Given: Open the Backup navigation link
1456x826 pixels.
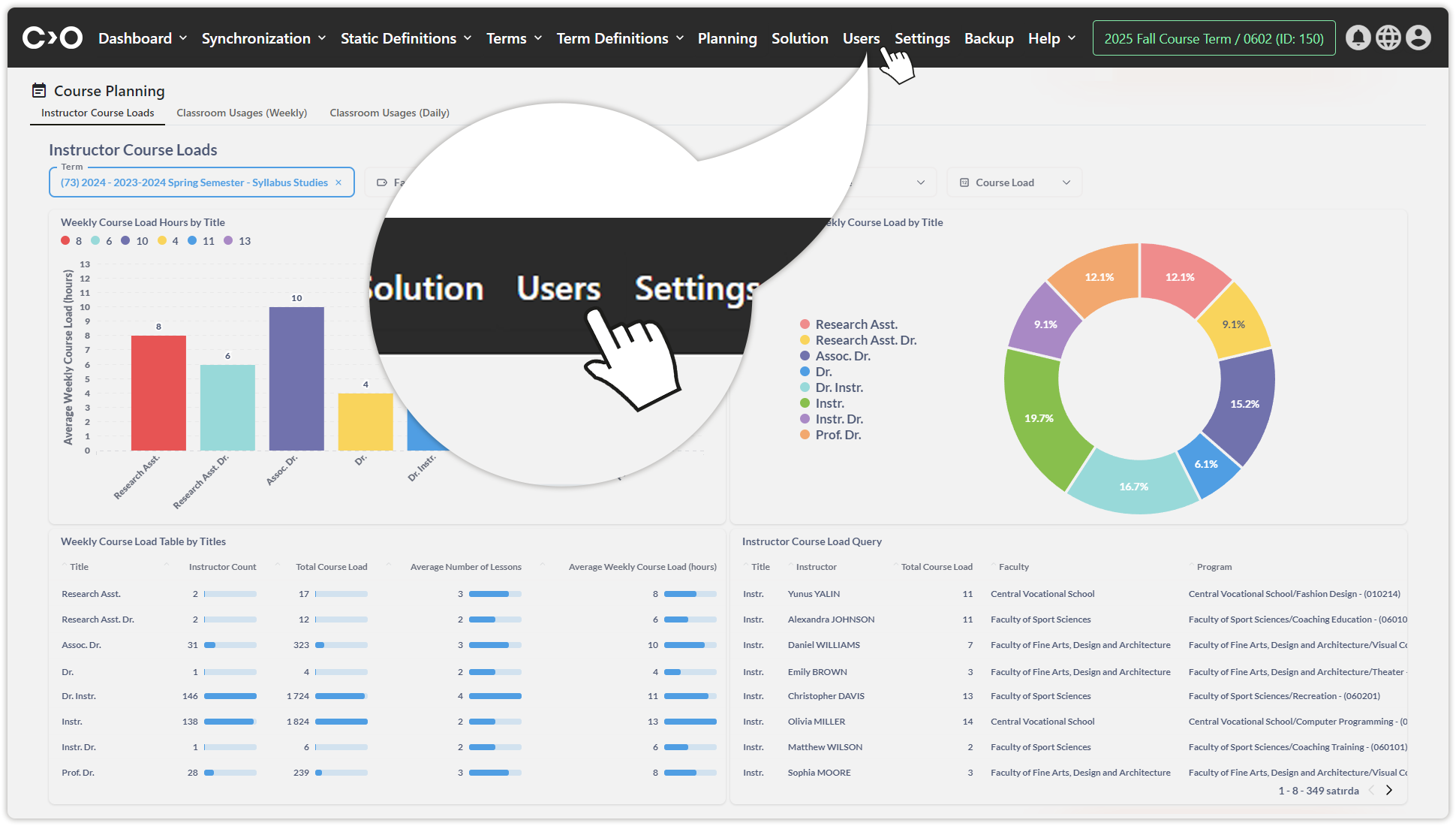Looking at the screenshot, I should [988, 38].
